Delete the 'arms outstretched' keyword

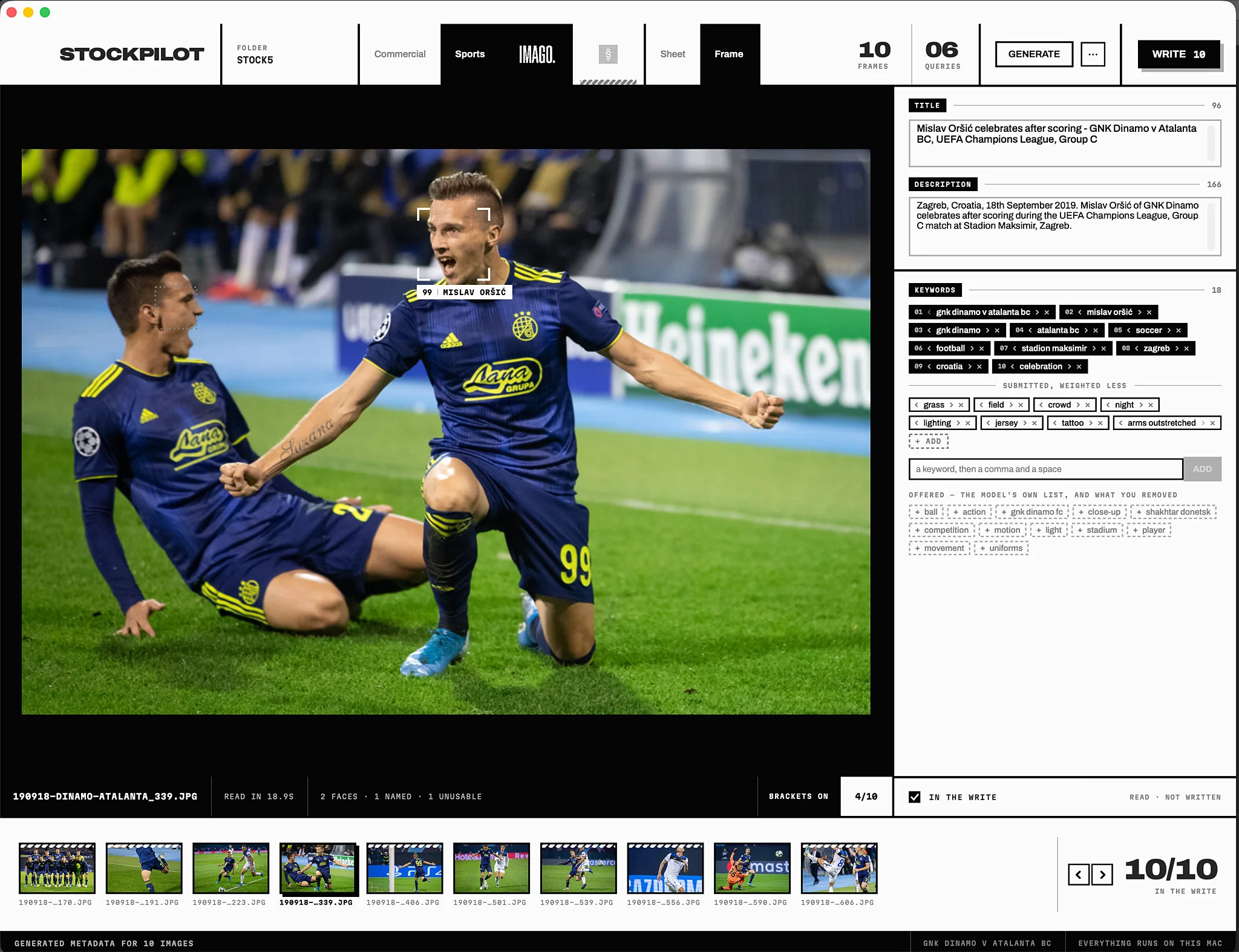coord(1212,423)
